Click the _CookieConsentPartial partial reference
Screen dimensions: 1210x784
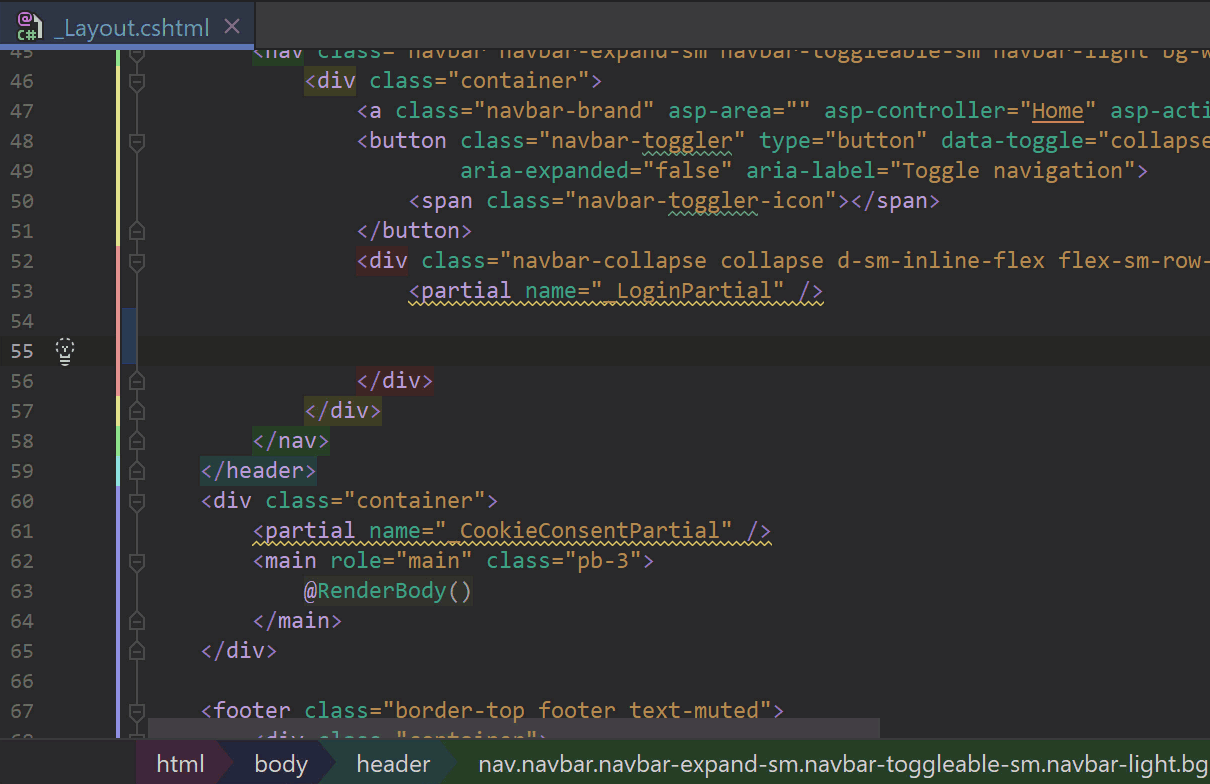pyautogui.click(x=590, y=530)
